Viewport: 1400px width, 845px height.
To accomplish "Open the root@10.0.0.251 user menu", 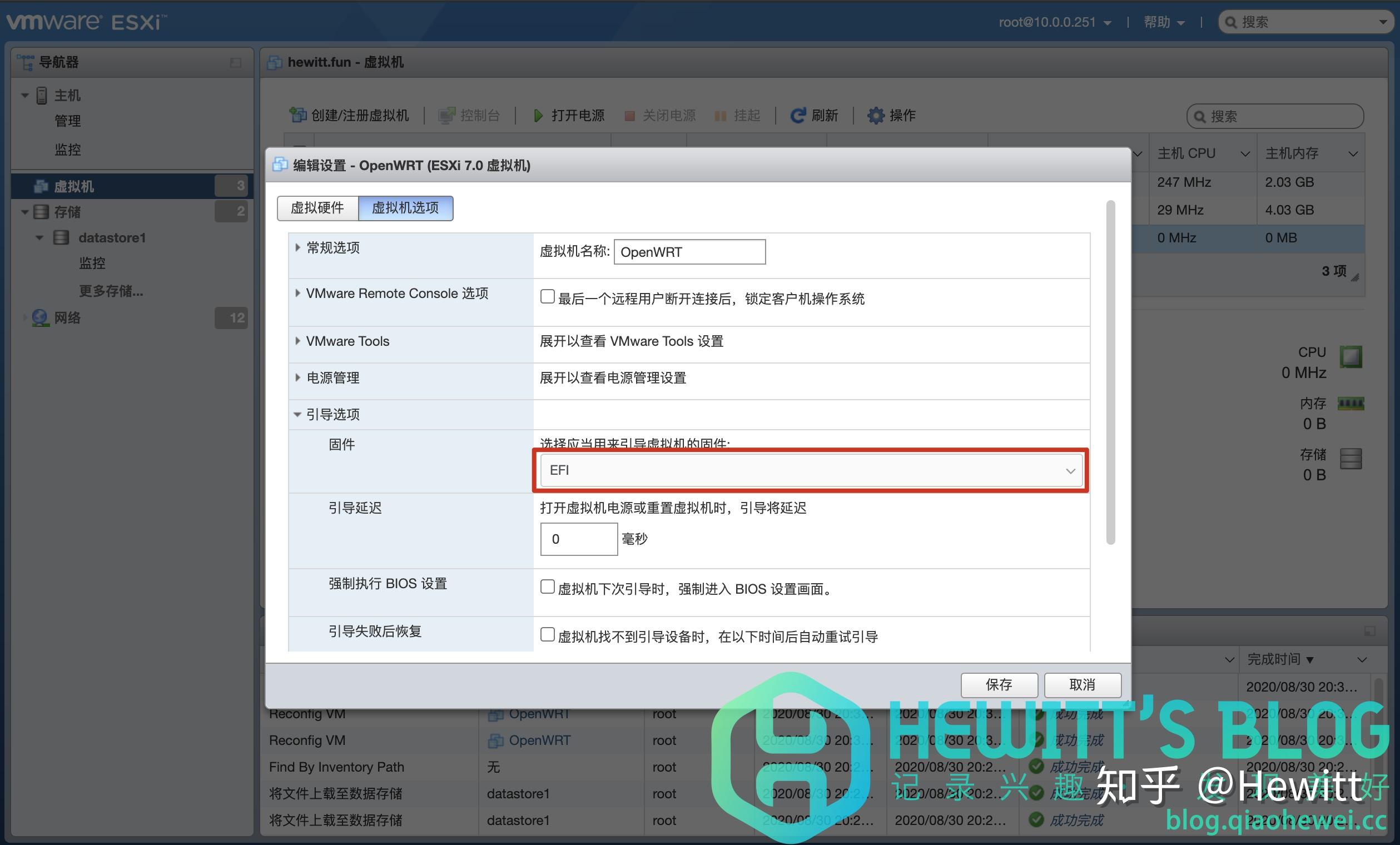I will [1055, 22].
